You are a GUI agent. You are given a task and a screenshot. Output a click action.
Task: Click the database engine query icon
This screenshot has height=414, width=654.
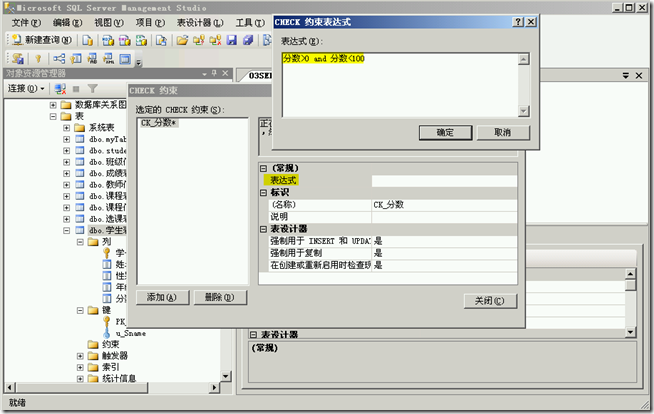87,40
